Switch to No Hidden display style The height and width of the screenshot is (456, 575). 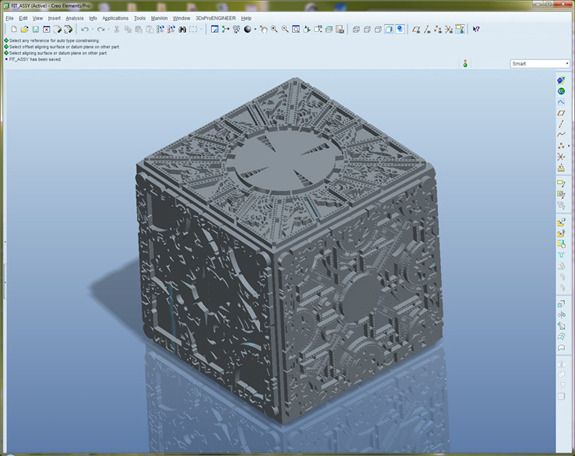[x=378, y=29]
